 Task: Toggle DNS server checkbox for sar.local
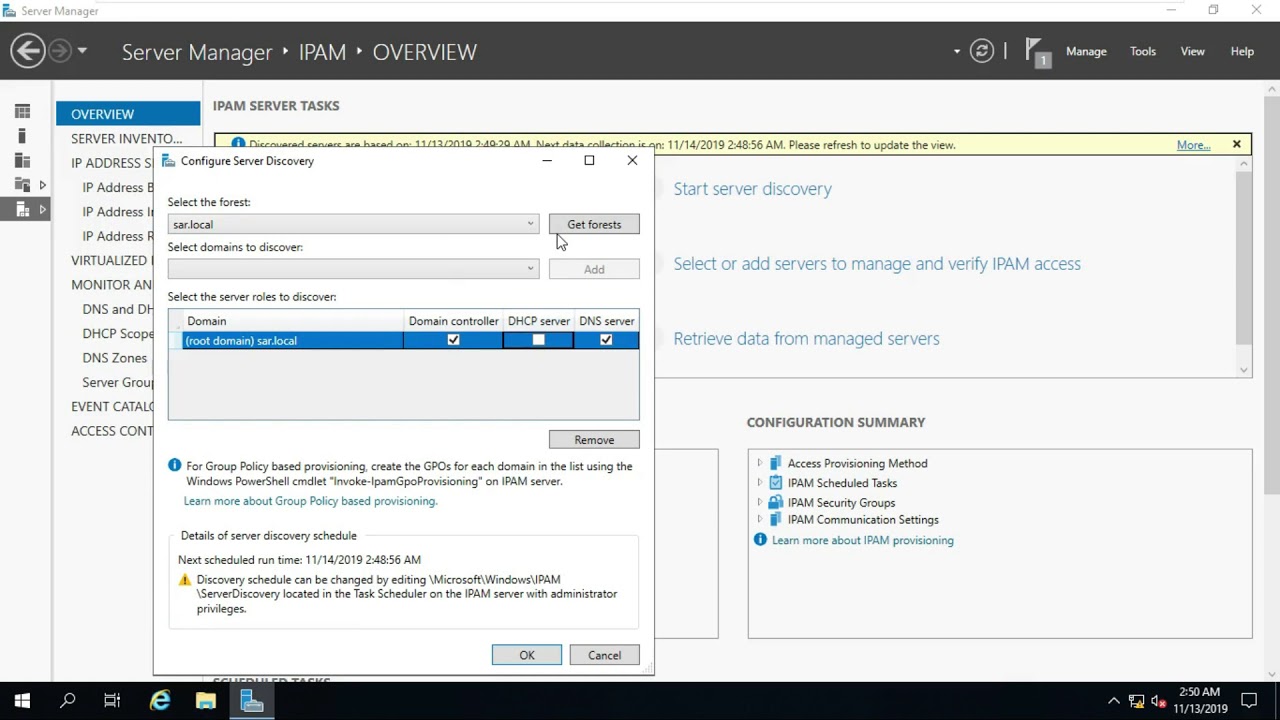click(x=606, y=340)
